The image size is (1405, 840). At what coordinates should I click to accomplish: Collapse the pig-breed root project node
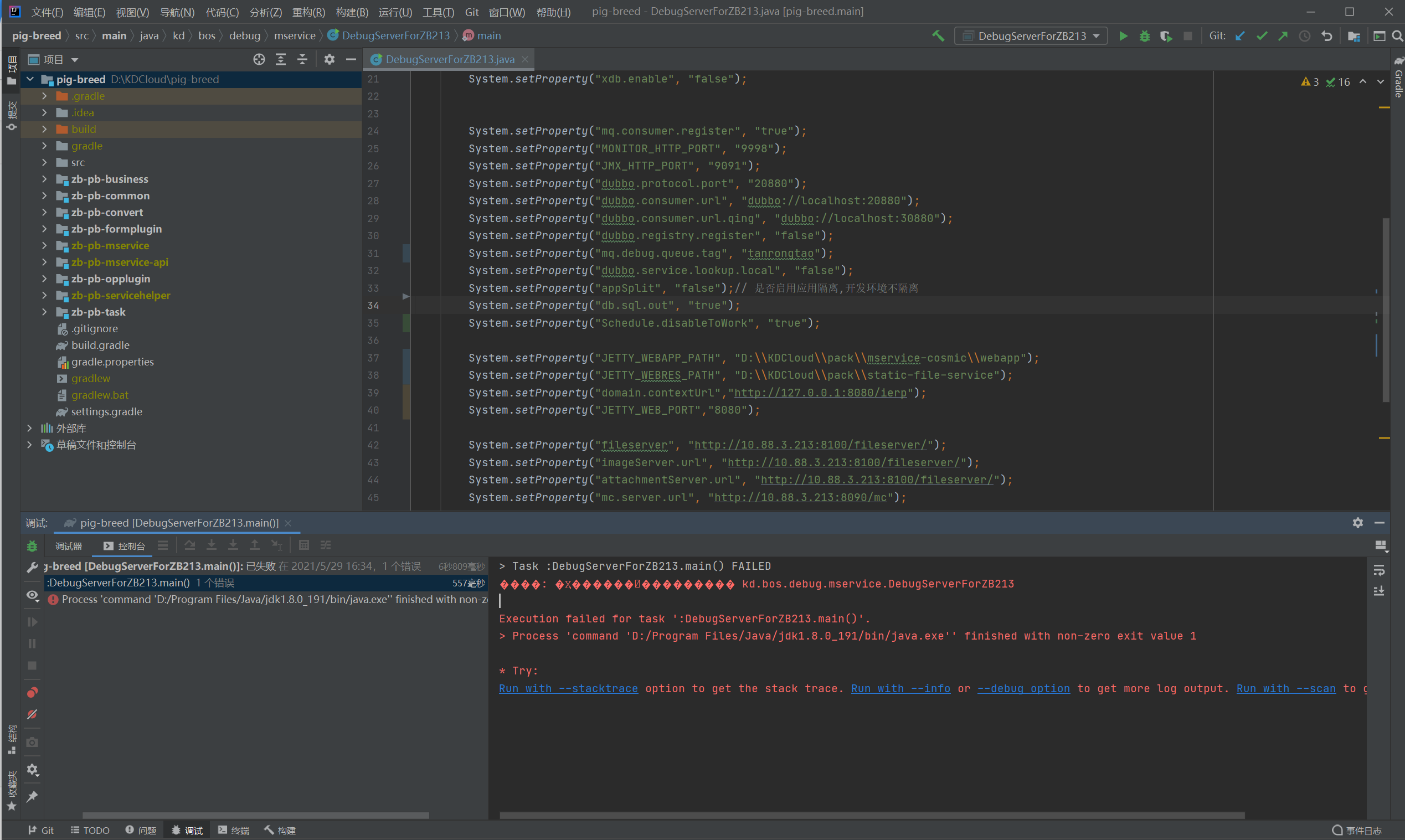30,79
